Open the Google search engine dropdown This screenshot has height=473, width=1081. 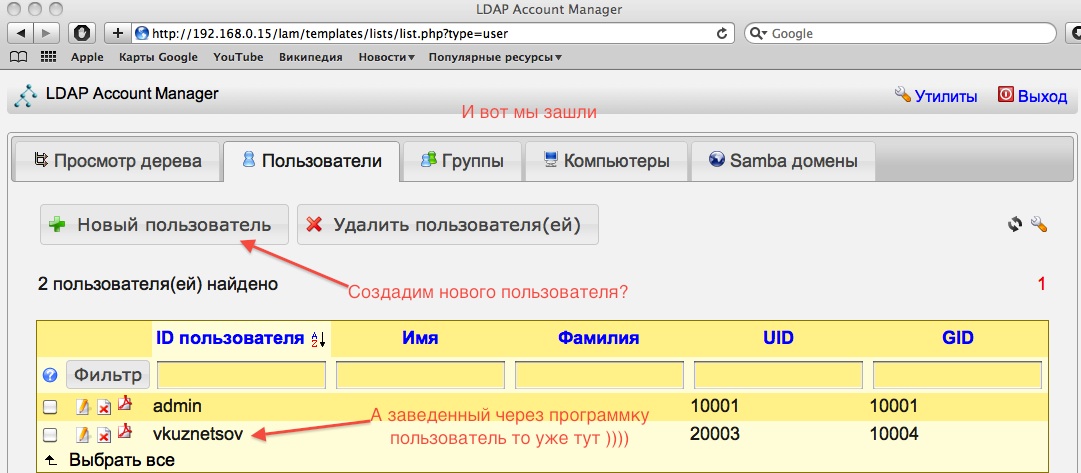758,33
